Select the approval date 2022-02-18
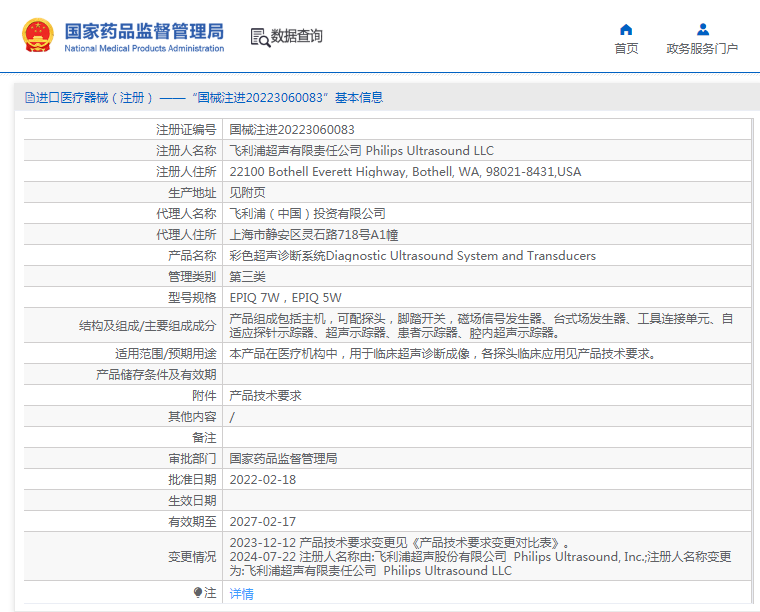Viewport: 760px width, 612px height. point(262,480)
